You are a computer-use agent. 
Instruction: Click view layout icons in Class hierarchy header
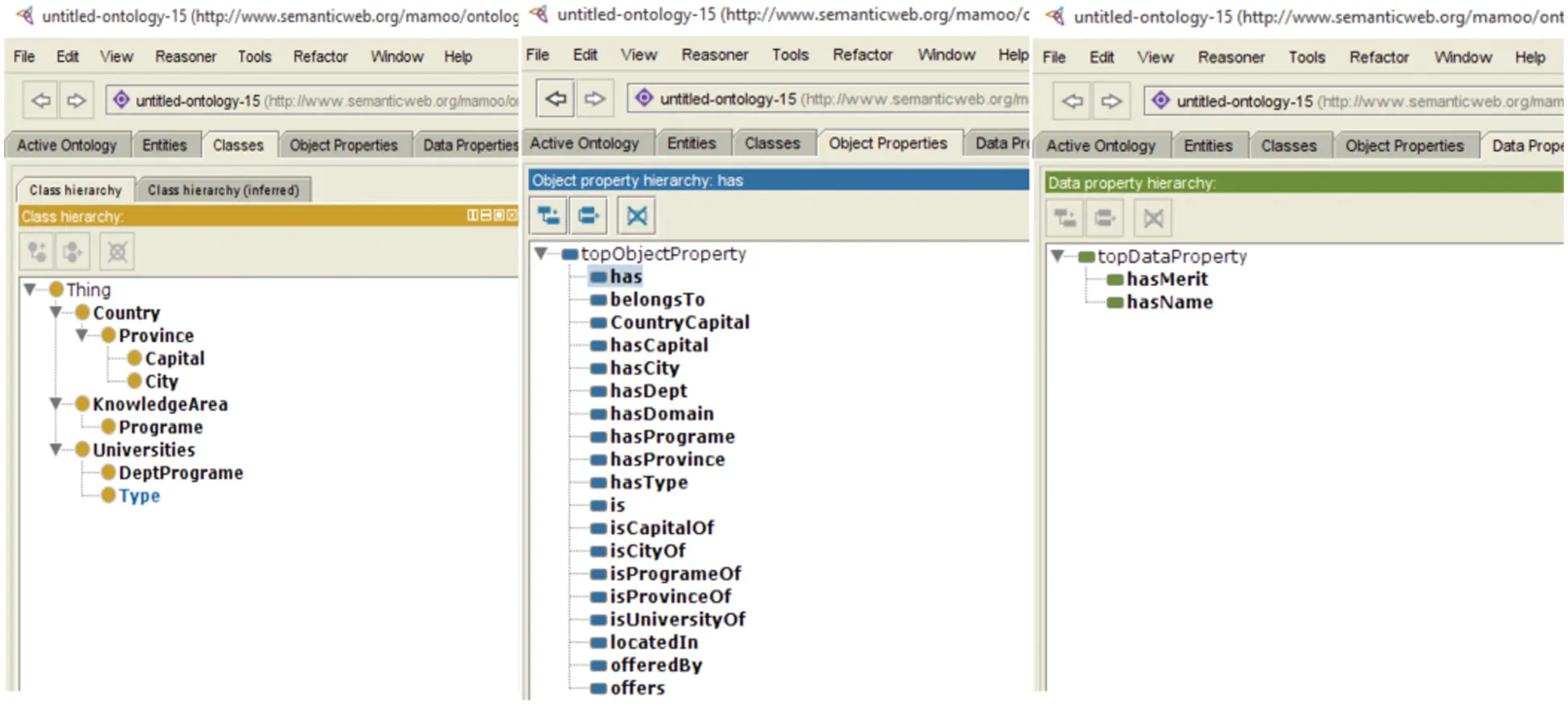[x=491, y=215]
